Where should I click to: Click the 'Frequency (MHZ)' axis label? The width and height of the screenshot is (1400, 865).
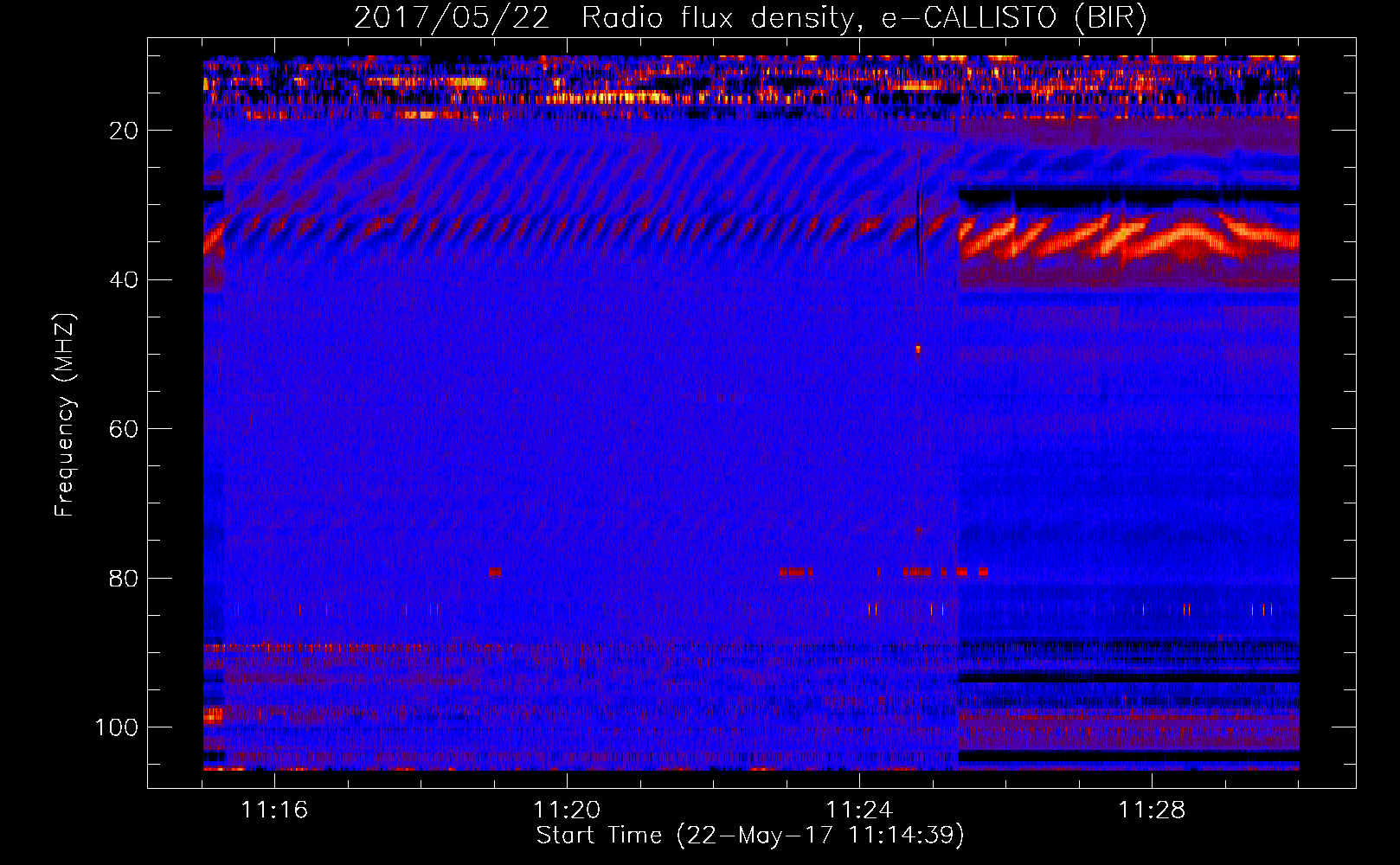65,415
